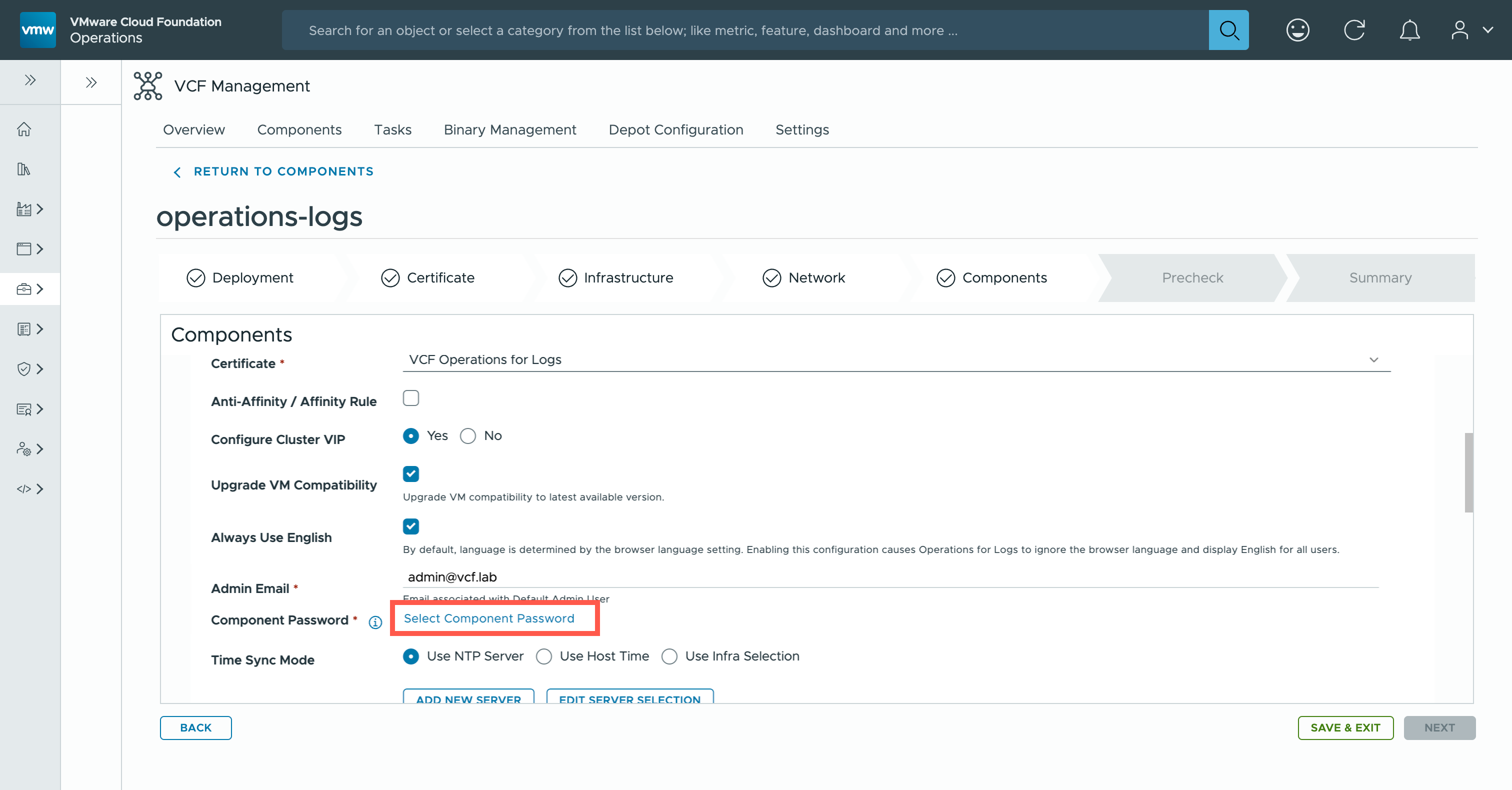The height and width of the screenshot is (790, 1512).
Task: Click the shield security sidebar icon
Action: coord(24,369)
